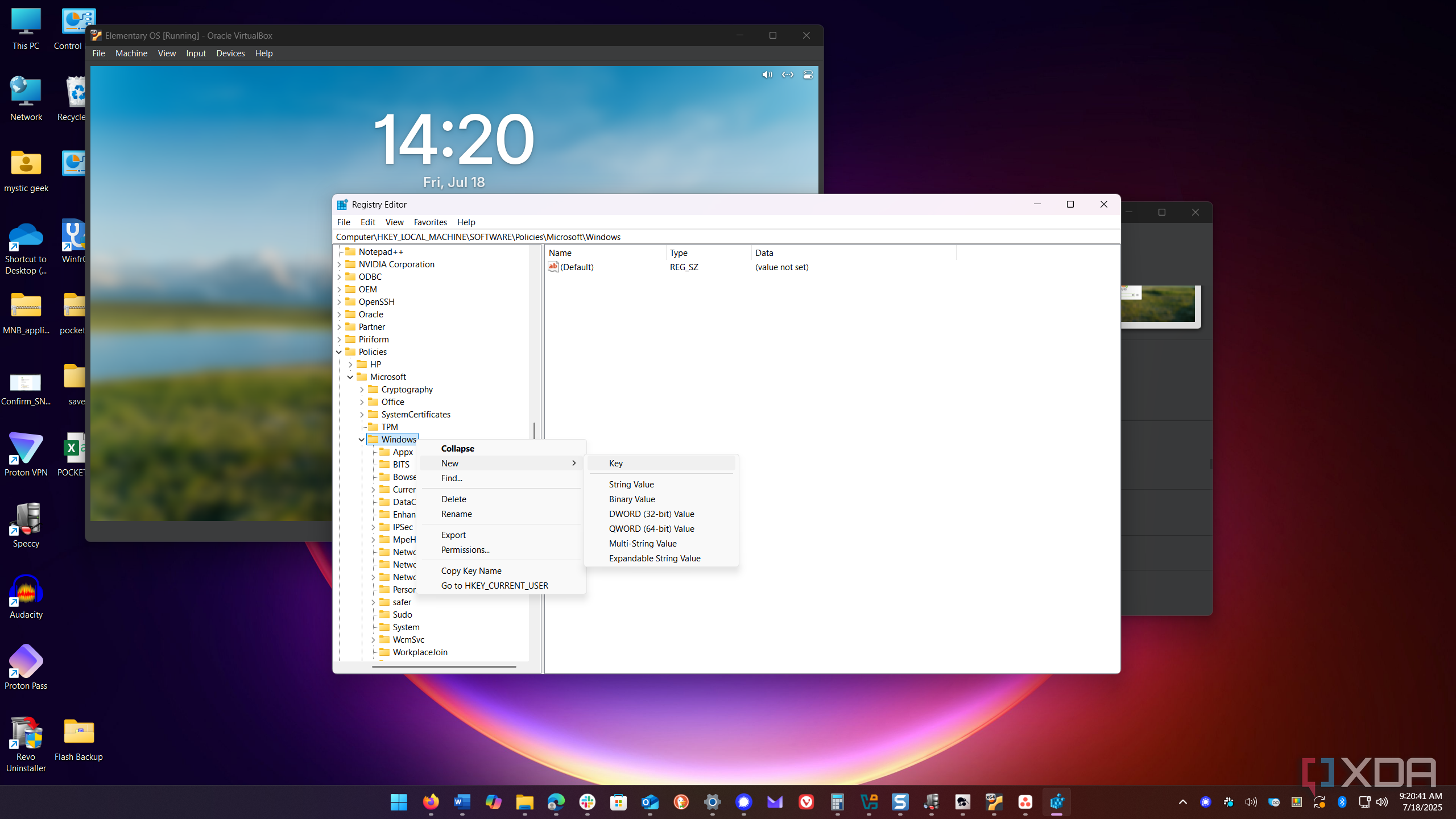Image resolution: width=1456 pixels, height=819 pixels.
Task: Expand the Cryptography key
Action: pos(362,390)
